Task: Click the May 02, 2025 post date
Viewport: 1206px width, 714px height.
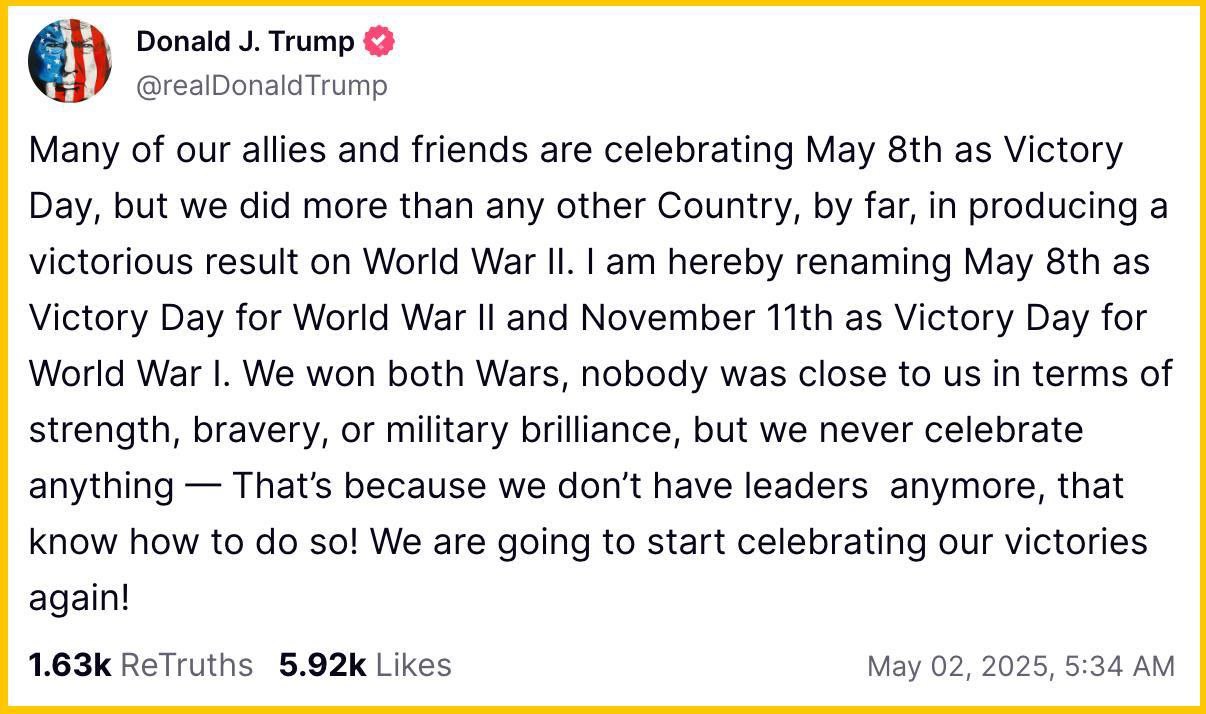Action: pyautogui.click(x=957, y=666)
